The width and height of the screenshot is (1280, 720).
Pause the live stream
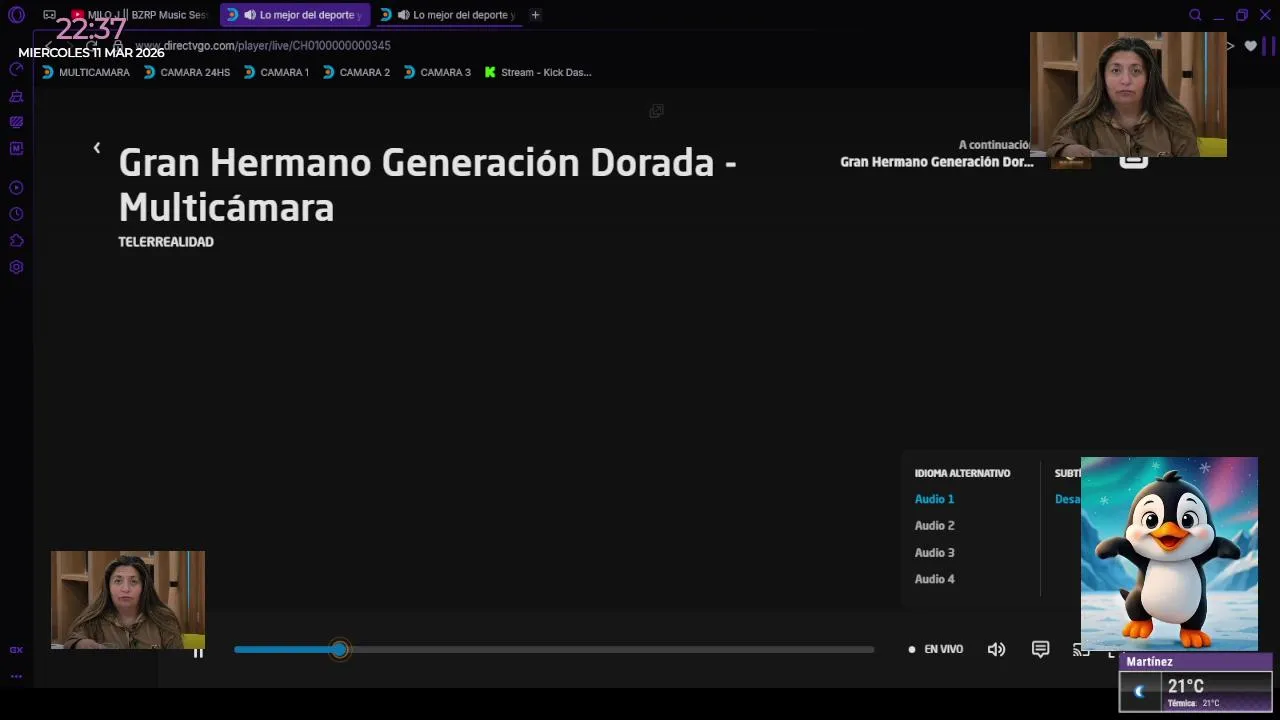pyautogui.click(x=198, y=652)
